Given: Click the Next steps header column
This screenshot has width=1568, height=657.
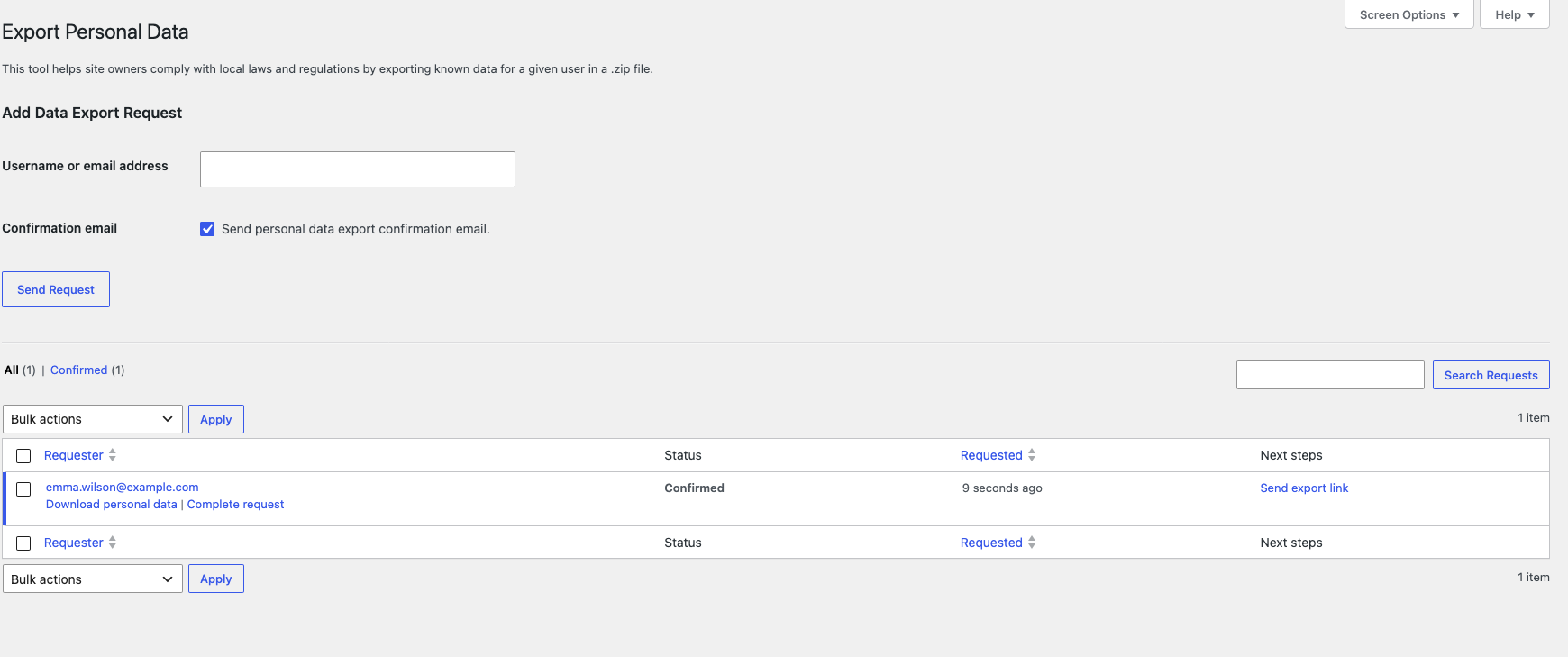Looking at the screenshot, I should click(x=1291, y=455).
